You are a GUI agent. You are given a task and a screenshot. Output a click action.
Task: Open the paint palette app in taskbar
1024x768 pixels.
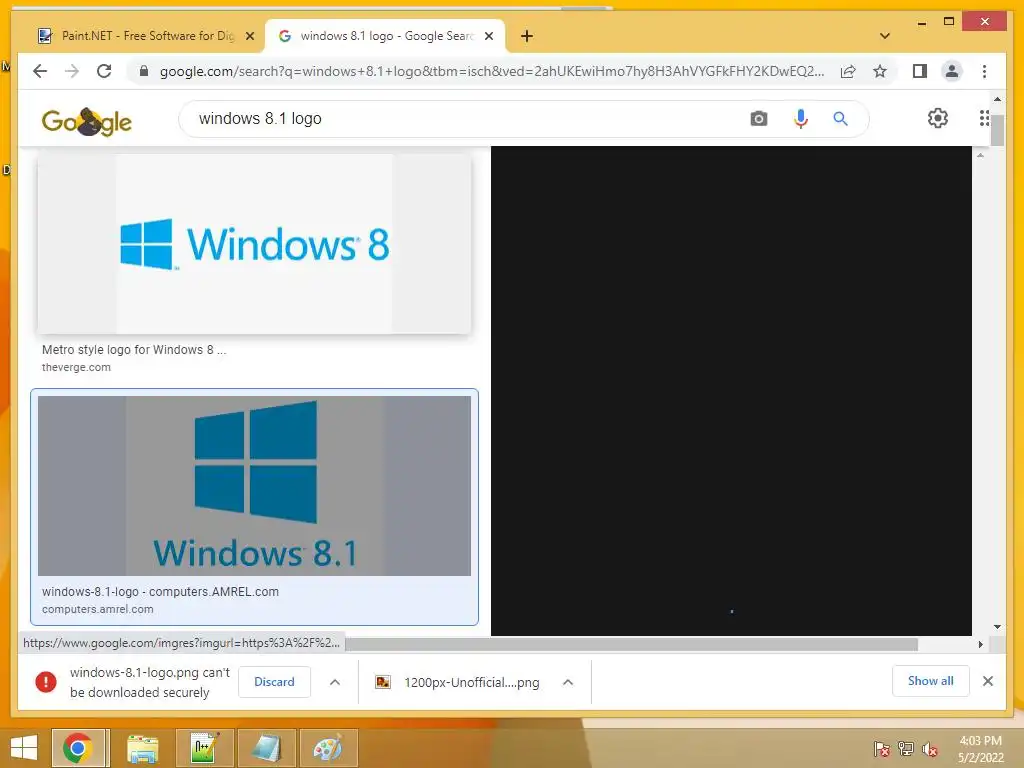point(327,748)
